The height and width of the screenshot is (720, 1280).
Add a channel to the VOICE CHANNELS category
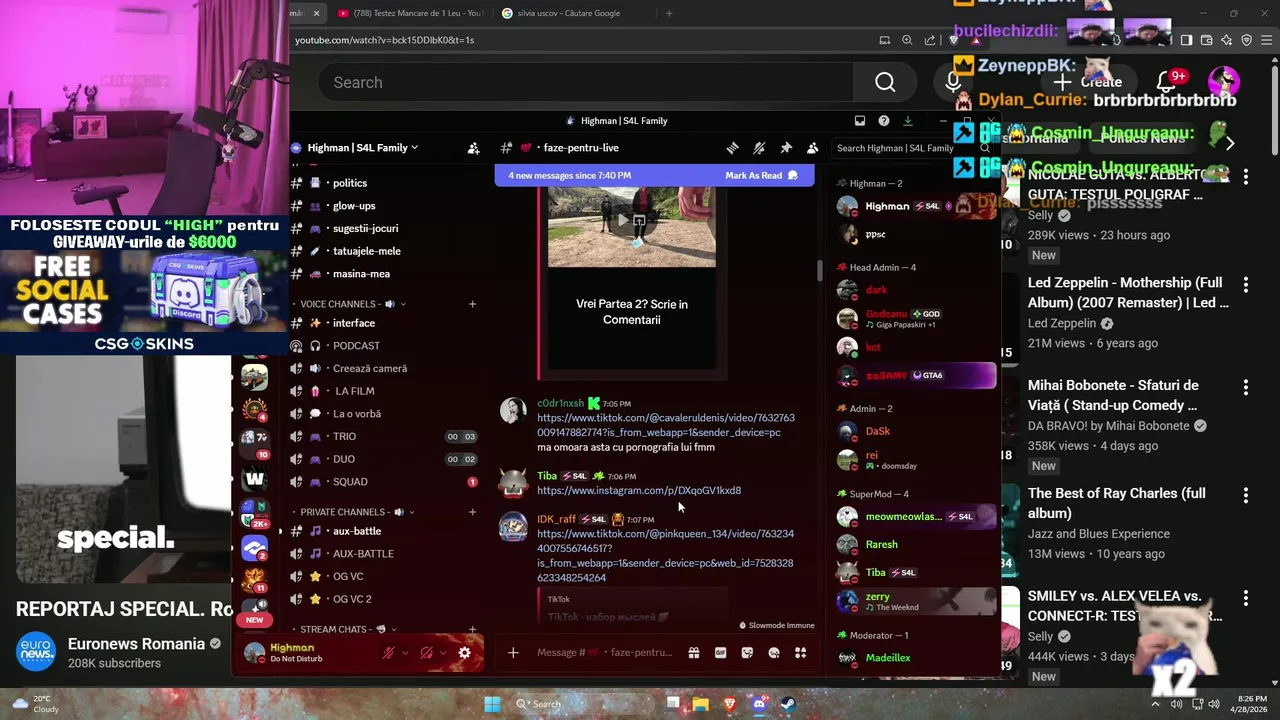(472, 304)
